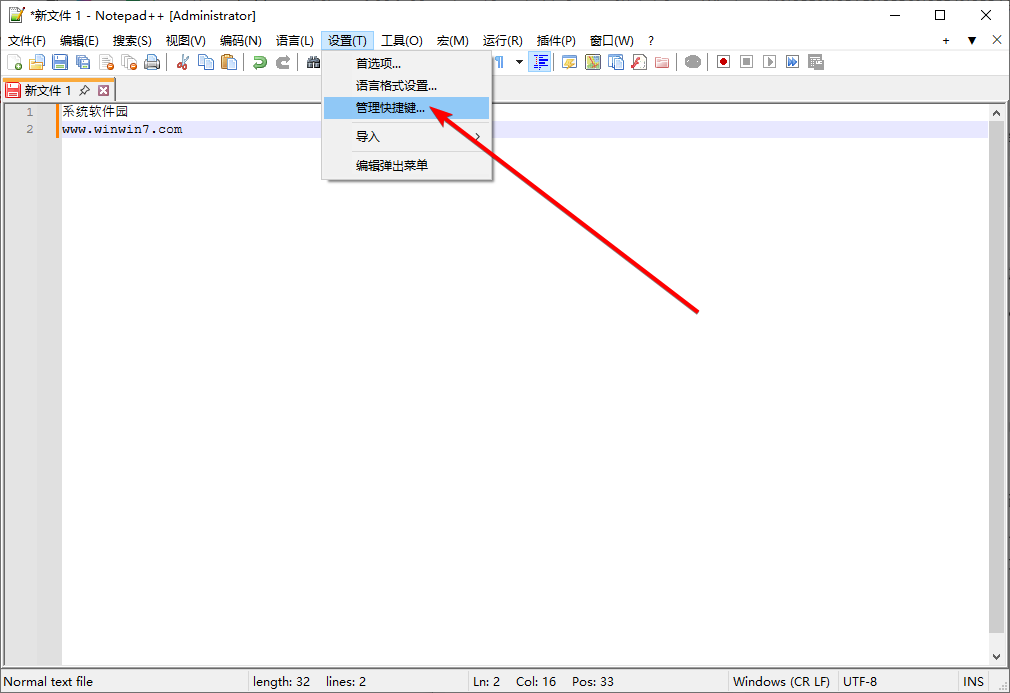Click line number 1 in the margin
The width and height of the screenshot is (1010, 693).
click(x=30, y=112)
